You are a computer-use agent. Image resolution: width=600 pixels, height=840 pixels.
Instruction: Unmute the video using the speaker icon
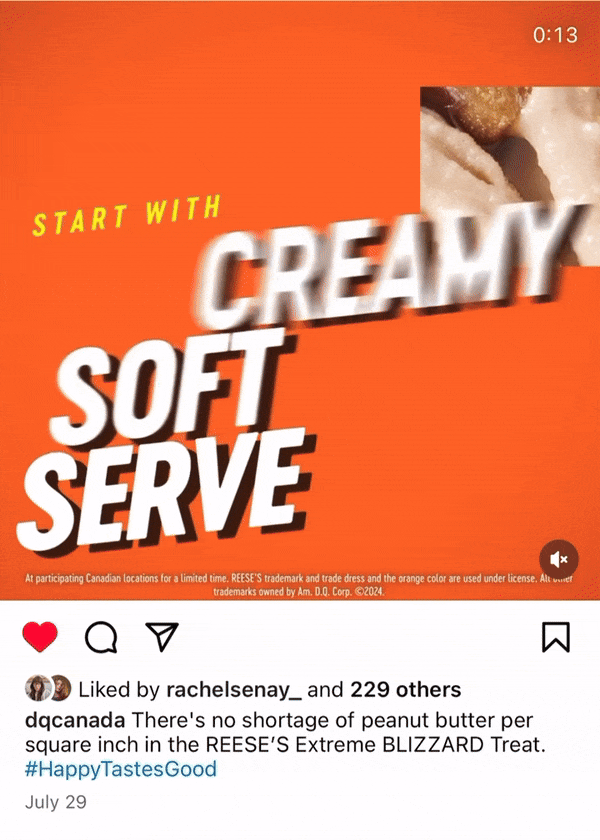(x=559, y=559)
